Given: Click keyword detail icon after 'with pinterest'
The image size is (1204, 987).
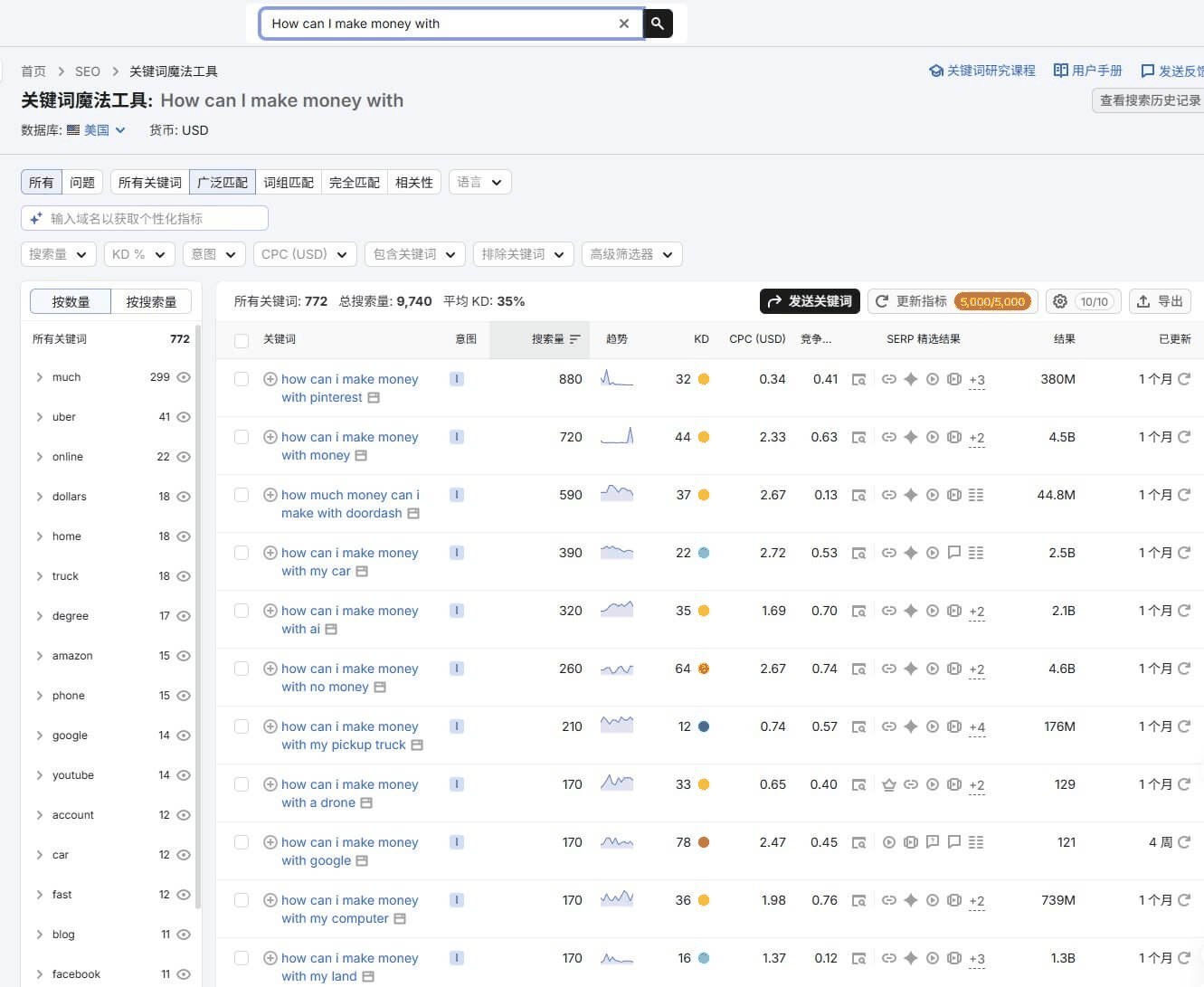Looking at the screenshot, I should click(x=374, y=397).
